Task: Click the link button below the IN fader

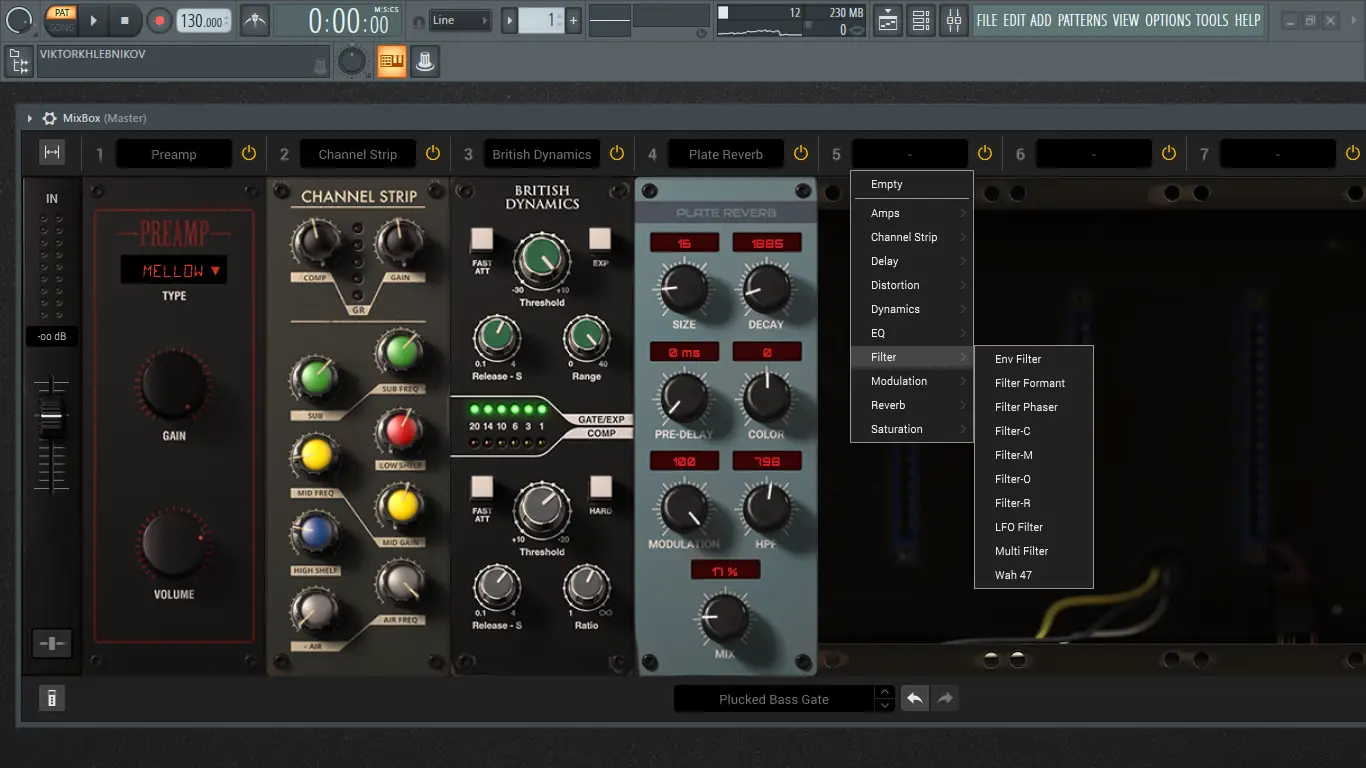Action: 51,644
